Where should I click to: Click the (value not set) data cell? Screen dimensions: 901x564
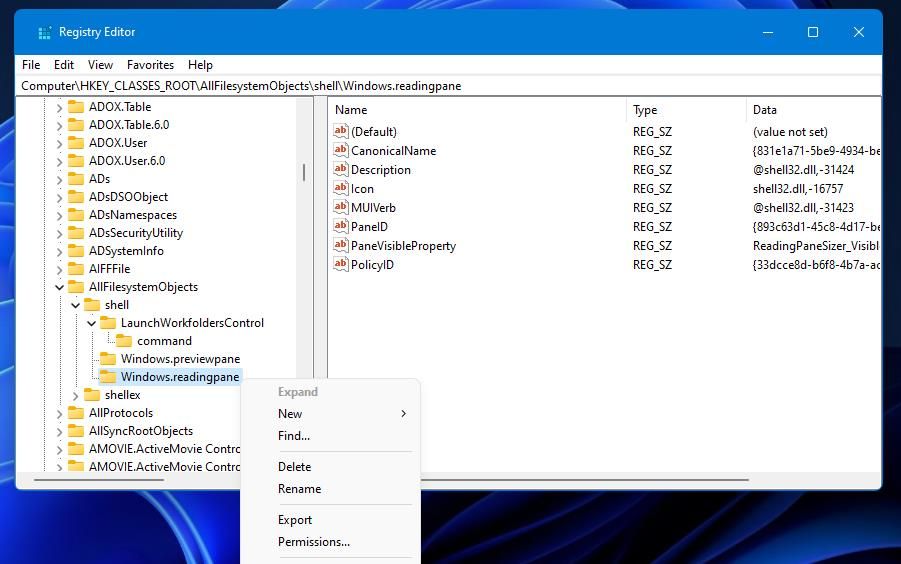pyautogui.click(x=790, y=132)
